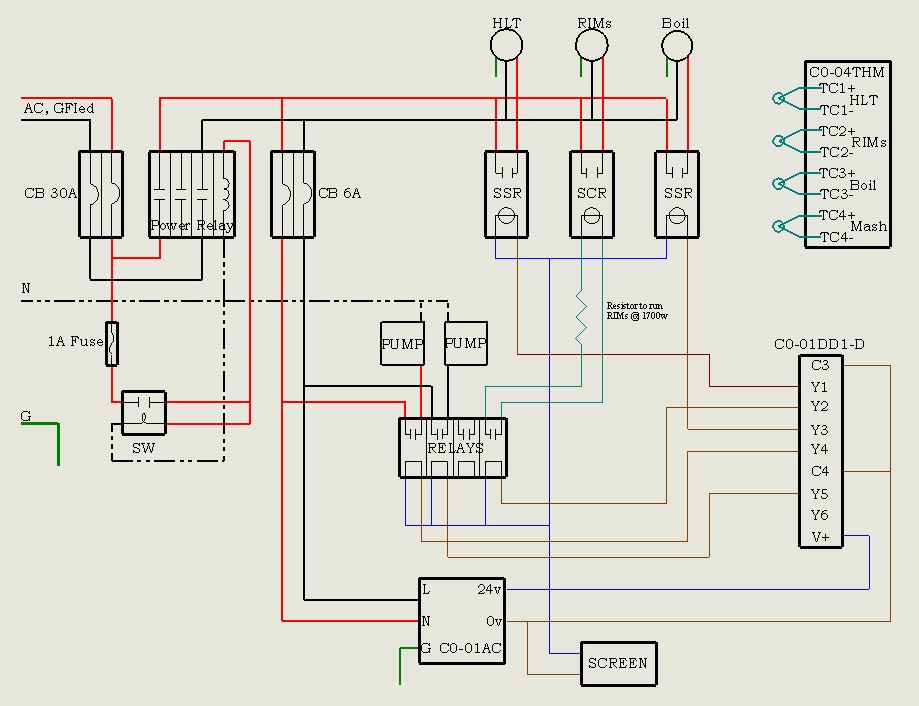Select the SSR block under the HLT element
The width and height of the screenshot is (919, 706).
(x=506, y=194)
